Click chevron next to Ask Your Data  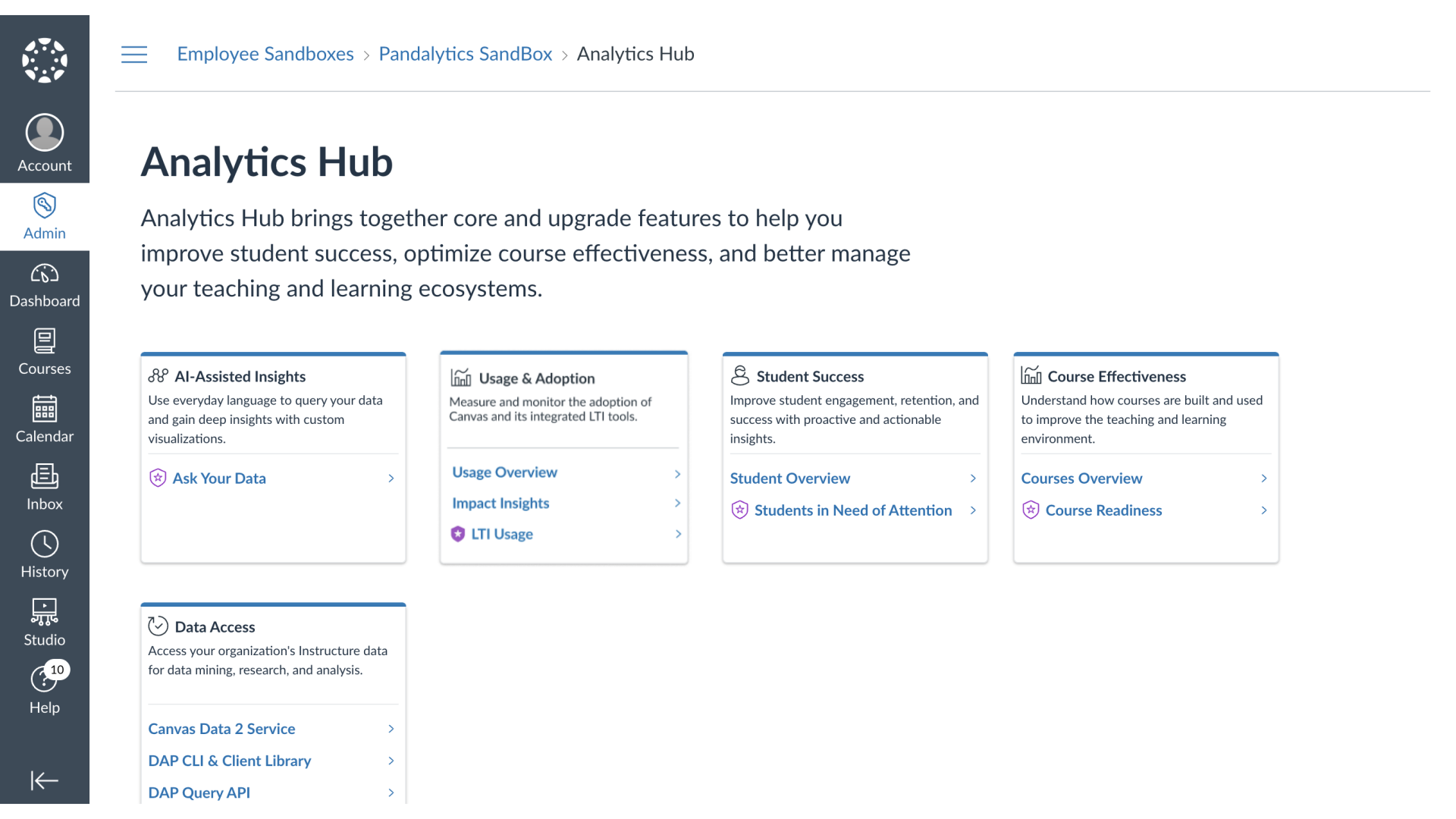(x=391, y=478)
